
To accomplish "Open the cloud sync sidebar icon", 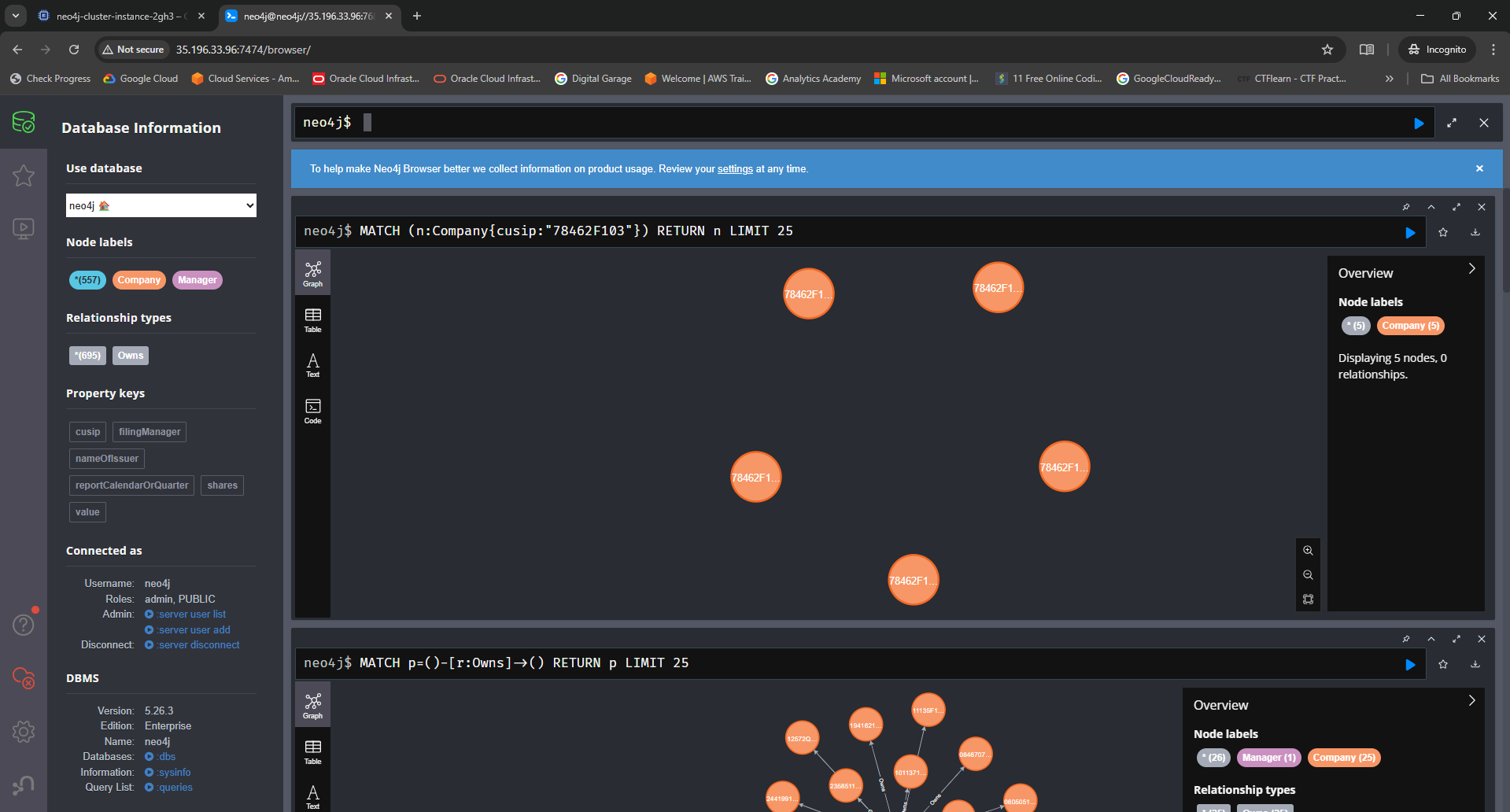I will tap(24, 677).
